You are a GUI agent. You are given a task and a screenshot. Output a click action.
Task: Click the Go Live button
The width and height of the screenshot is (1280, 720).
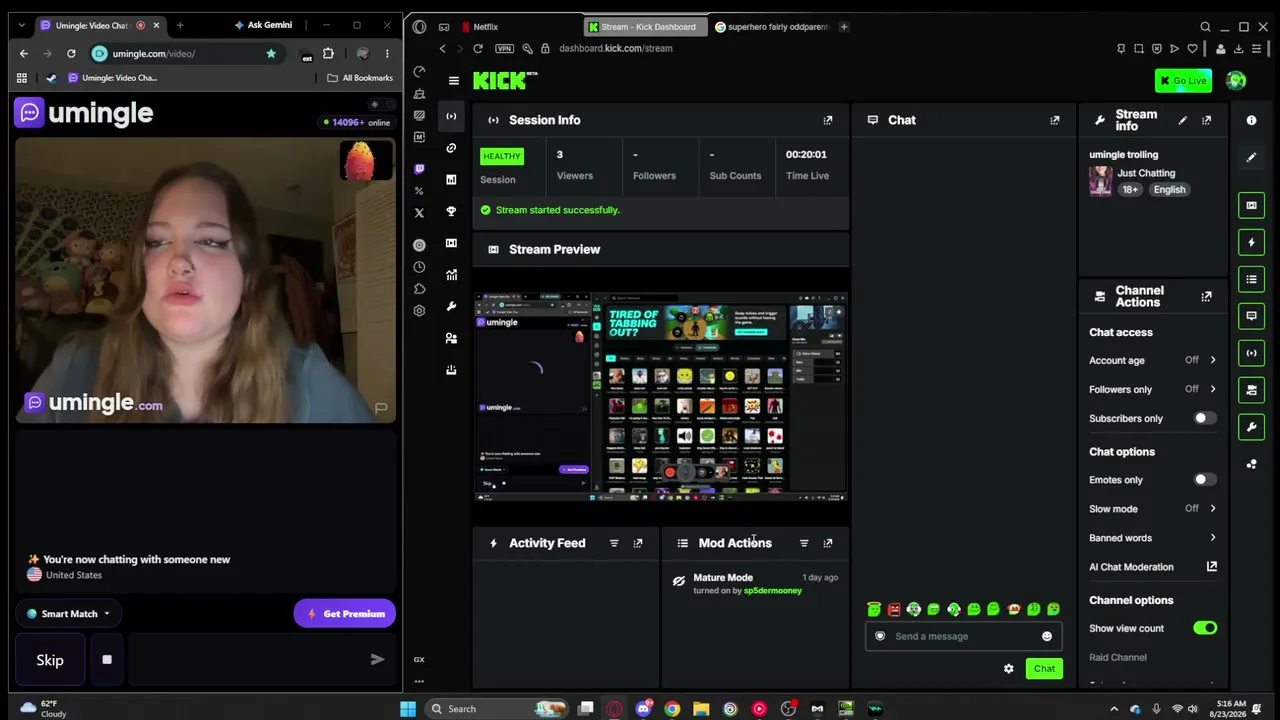coord(1183,81)
